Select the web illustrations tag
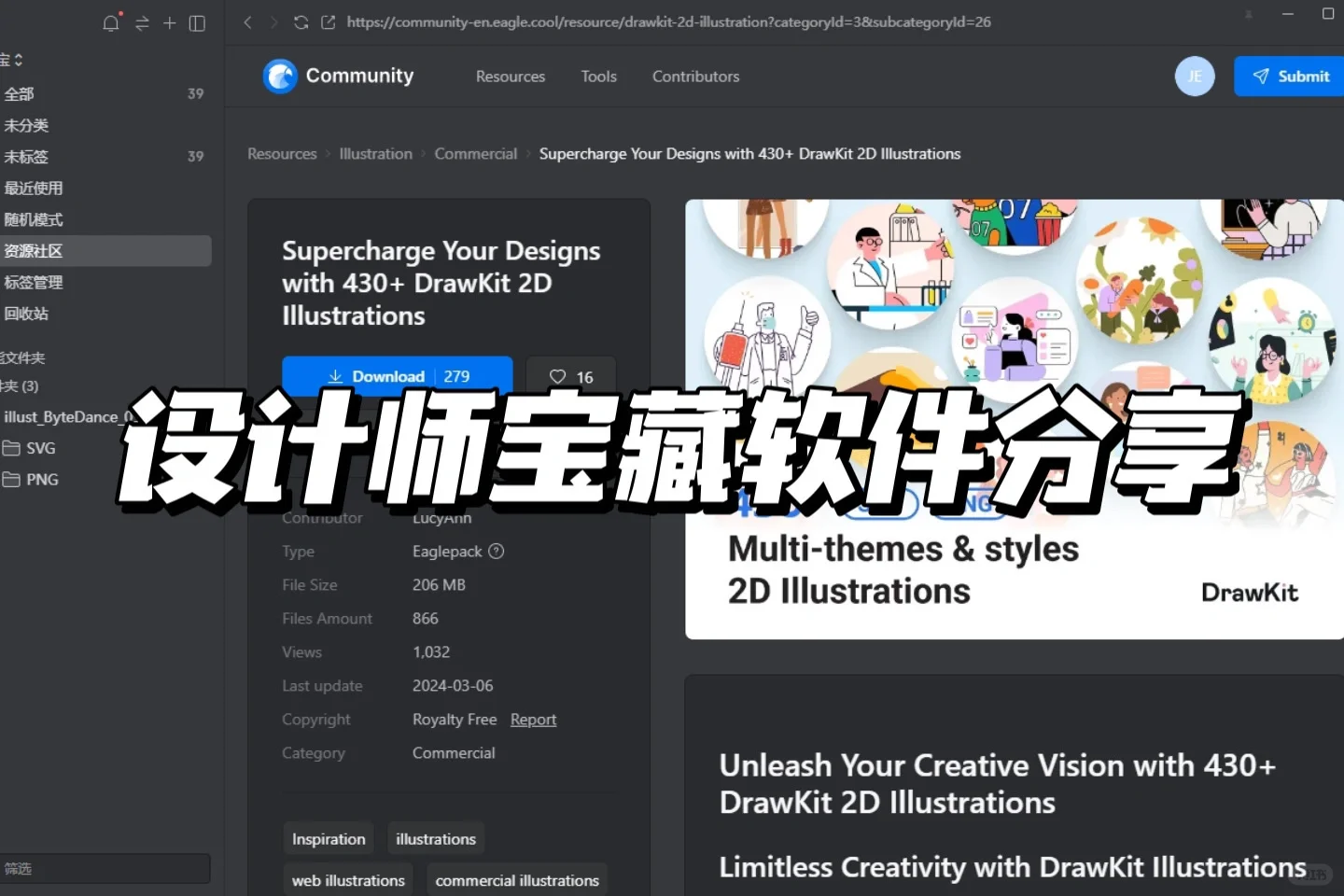 pyautogui.click(x=348, y=880)
